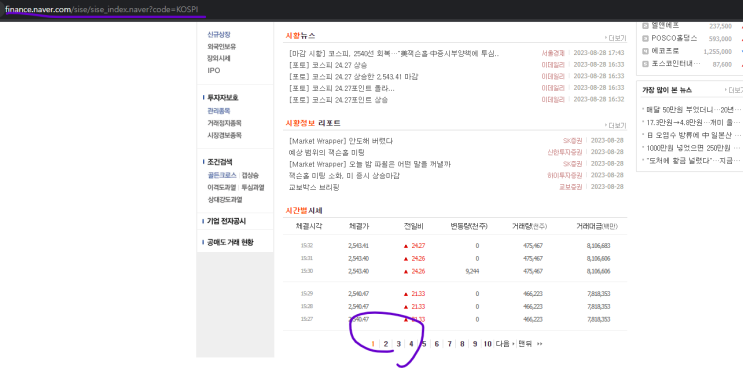Click the 조건검색 section heading
The image size is (743, 369).
(220, 162)
